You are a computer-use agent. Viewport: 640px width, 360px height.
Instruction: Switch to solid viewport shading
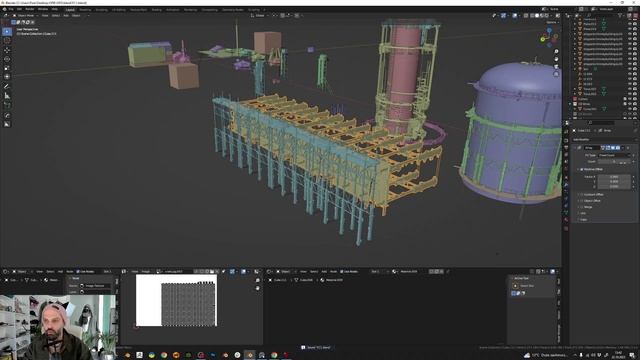537,16
